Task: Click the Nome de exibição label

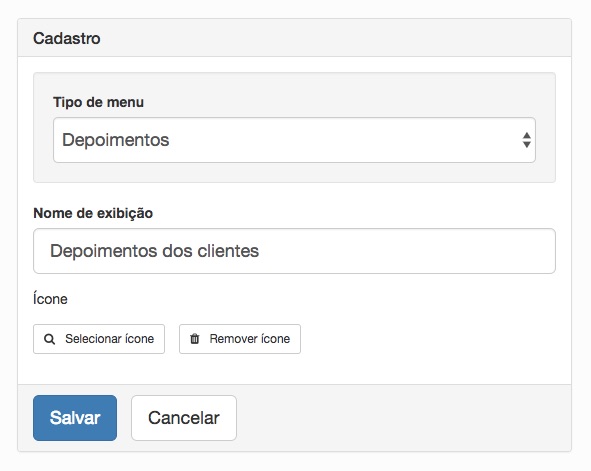Action: [93, 213]
